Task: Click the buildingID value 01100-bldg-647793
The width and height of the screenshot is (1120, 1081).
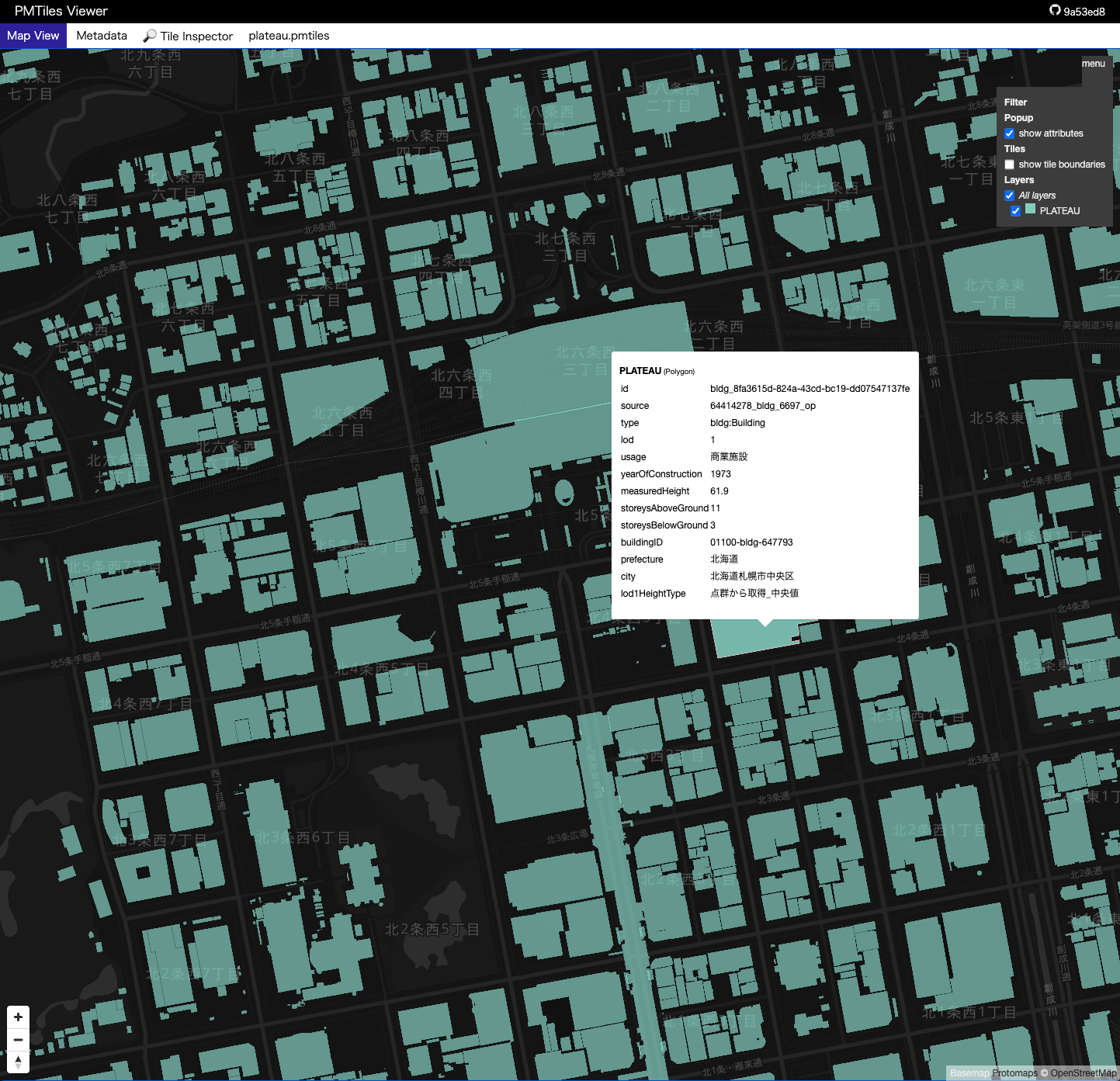Action: click(x=751, y=542)
